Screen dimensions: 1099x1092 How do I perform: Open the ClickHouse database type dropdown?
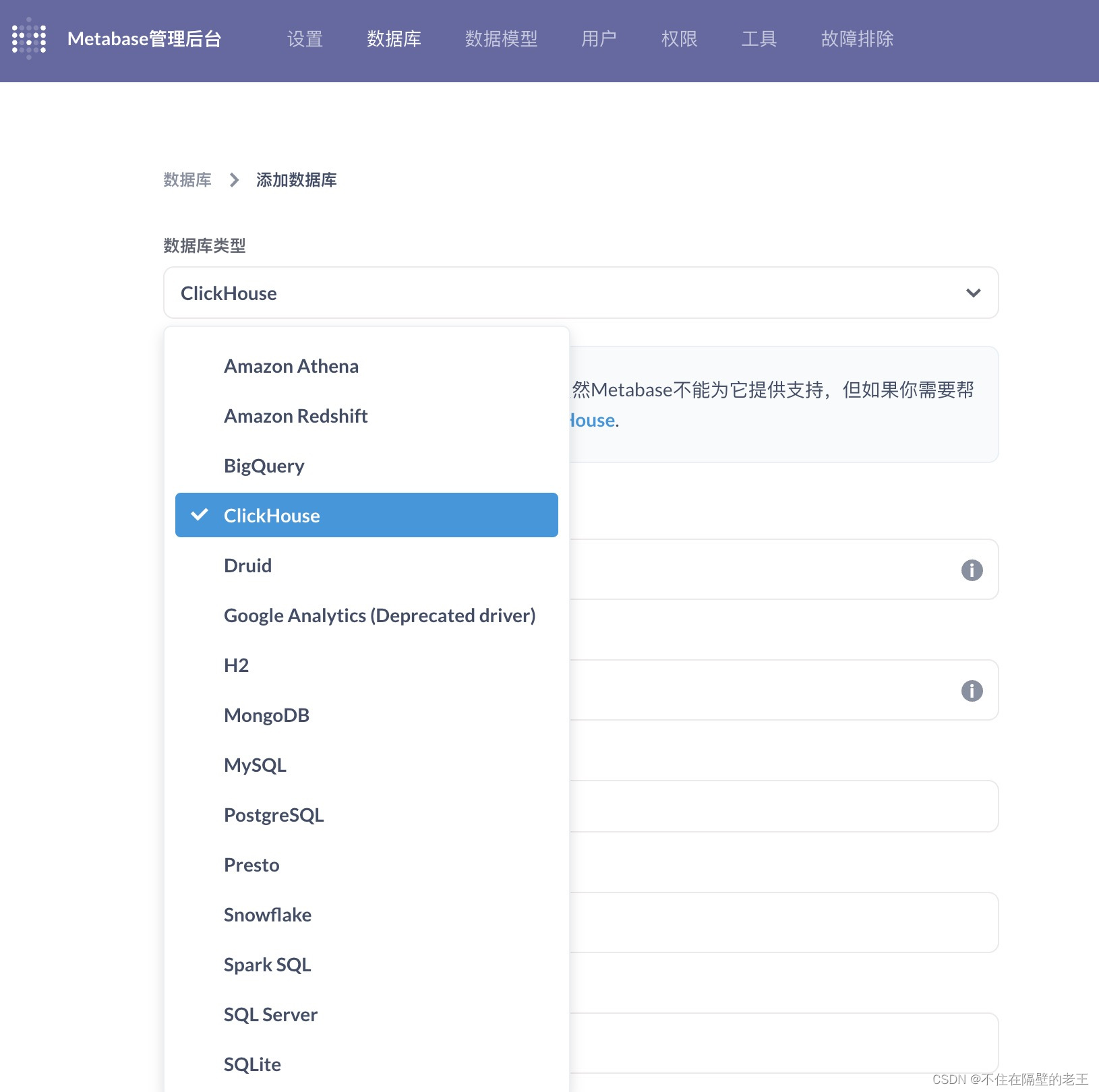pos(581,293)
